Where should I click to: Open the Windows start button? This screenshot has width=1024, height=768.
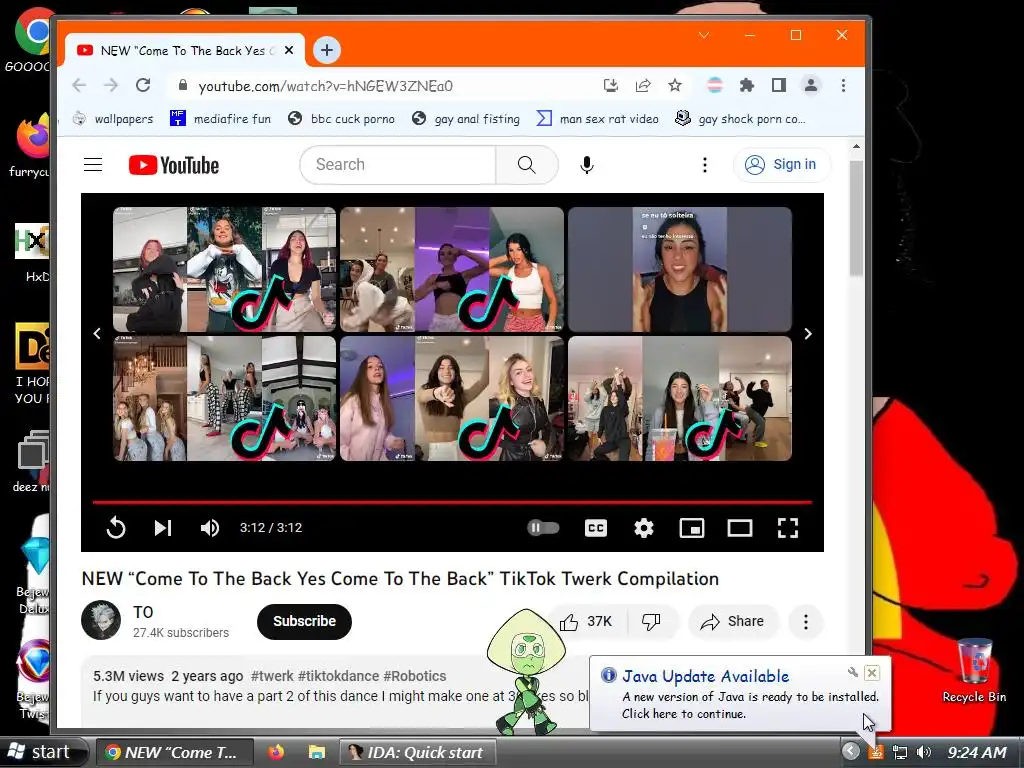[x=42, y=752]
